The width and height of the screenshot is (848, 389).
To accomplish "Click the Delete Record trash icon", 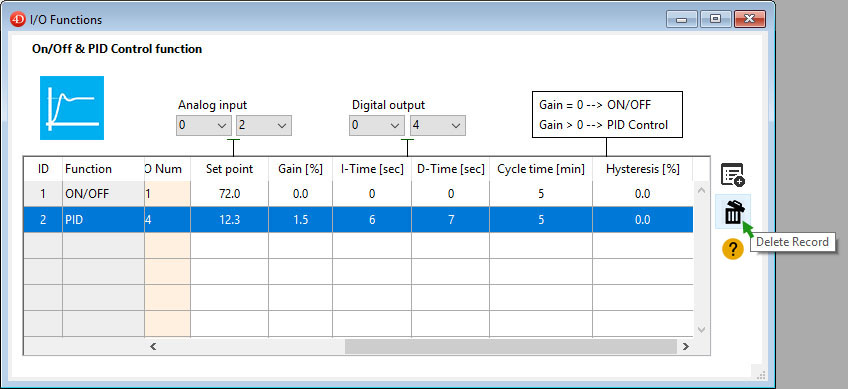I will coord(733,212).
